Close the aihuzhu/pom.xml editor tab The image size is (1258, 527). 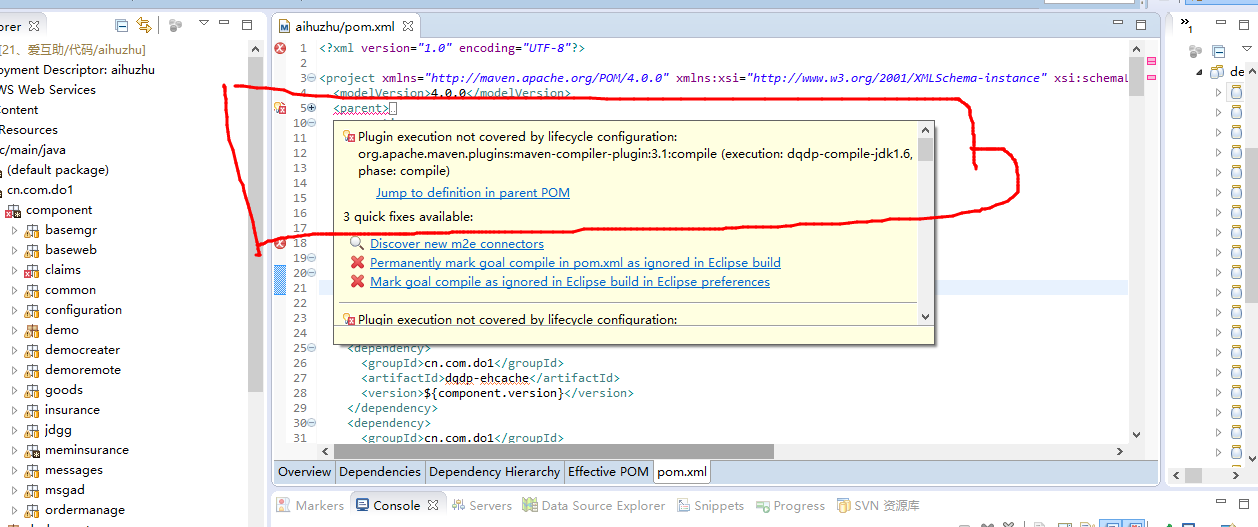[x=407, y=26]
